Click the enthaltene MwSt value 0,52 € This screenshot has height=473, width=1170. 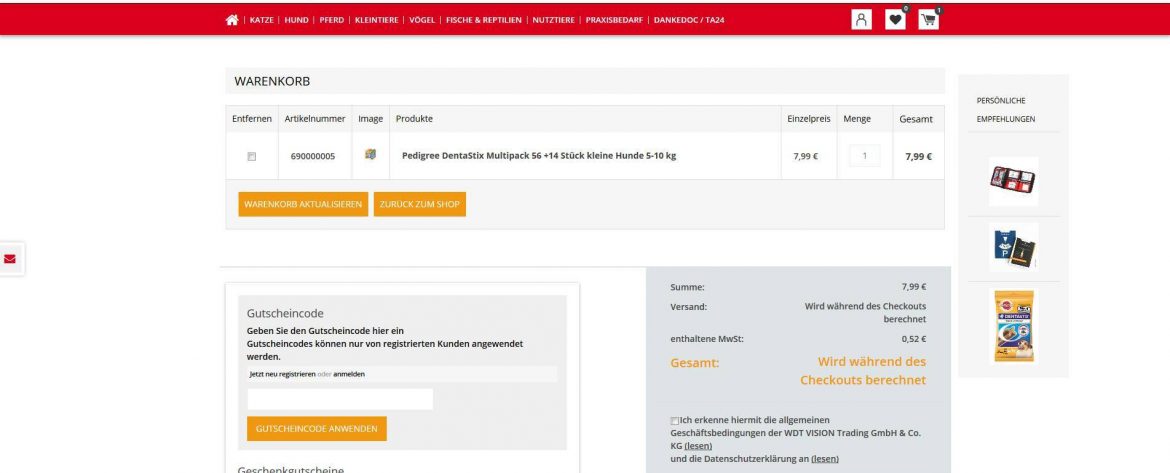[x=913, y=339]
